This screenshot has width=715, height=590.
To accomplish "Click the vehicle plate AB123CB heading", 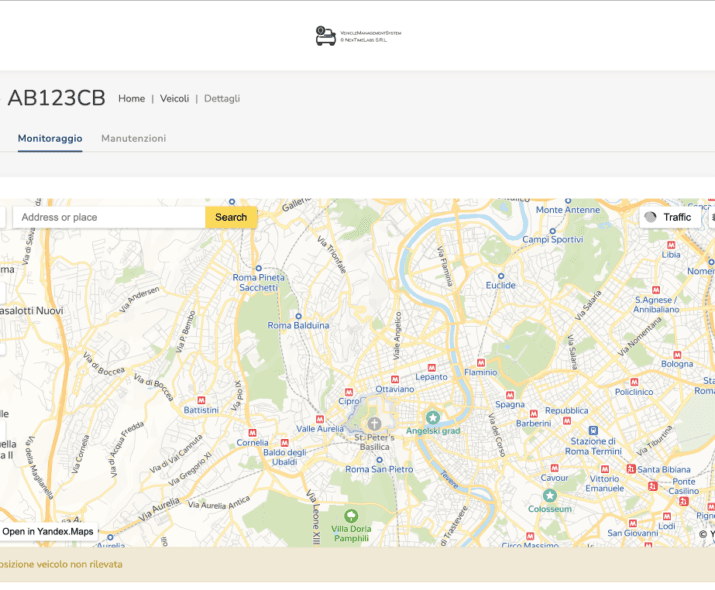I will (x=57, y=98).
